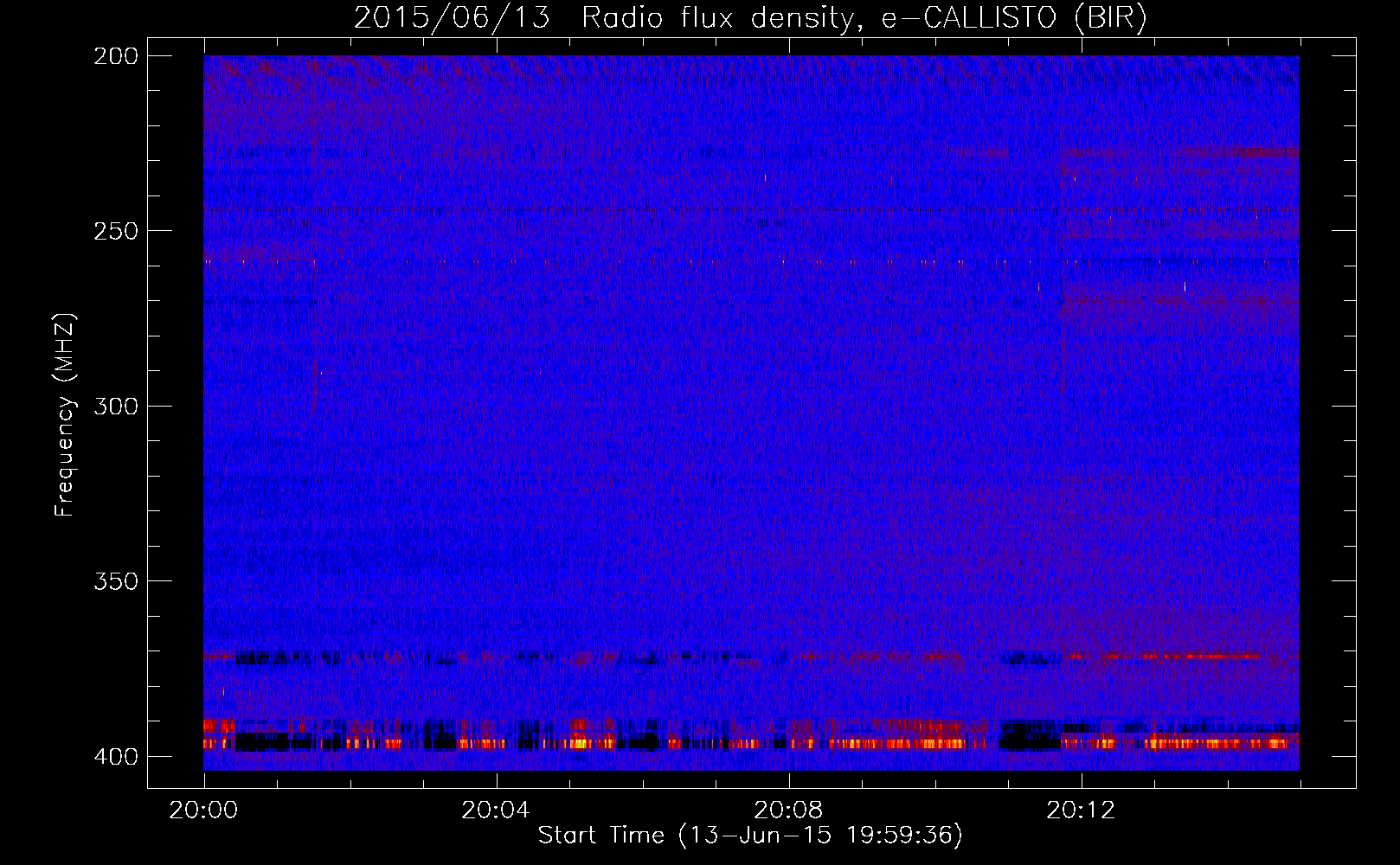Click the 250 frequency tick label
This screenshot has width=1400, height=865.
[116, 231]
